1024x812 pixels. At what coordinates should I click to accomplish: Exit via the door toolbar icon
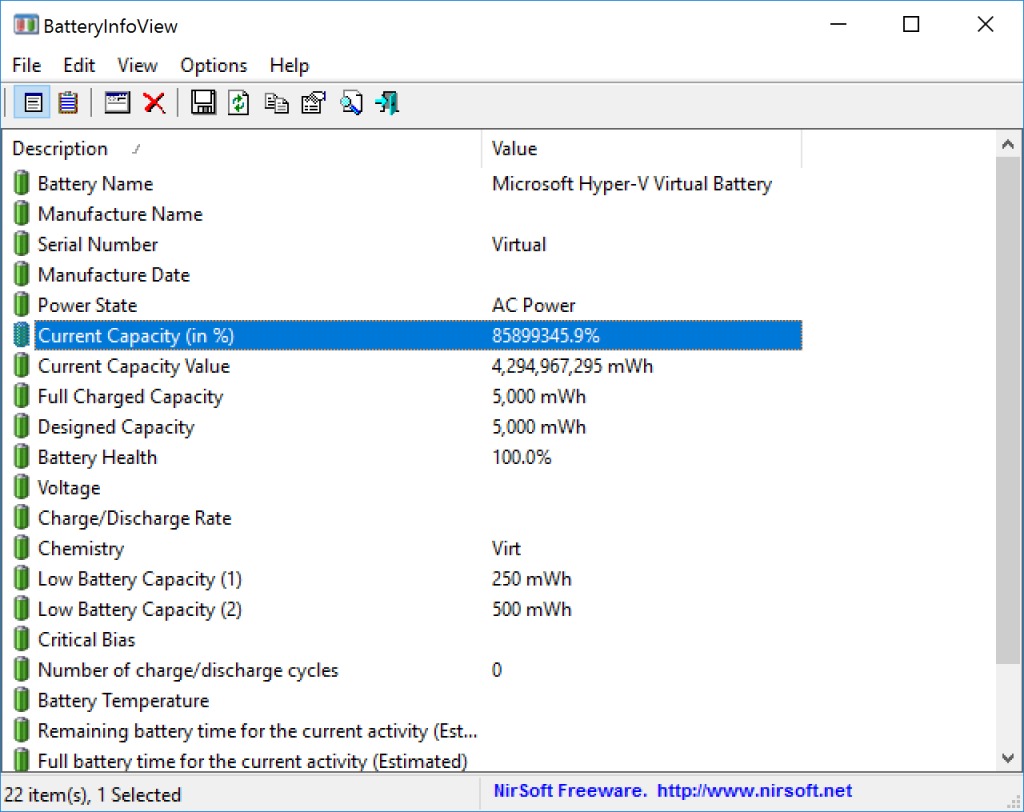[387, 101]
